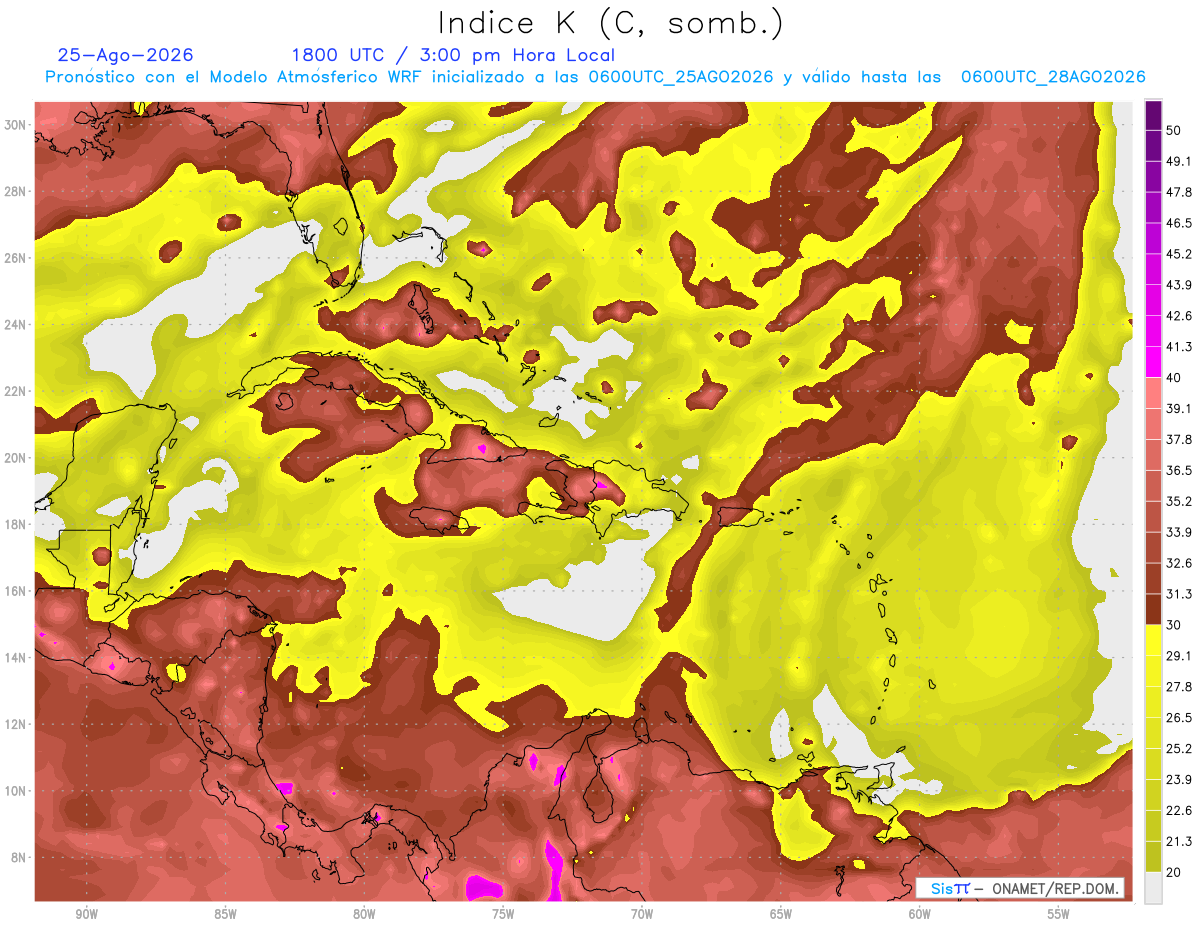Click the bright yellow swatch between 29.1 and 30

click(1153, 641)
